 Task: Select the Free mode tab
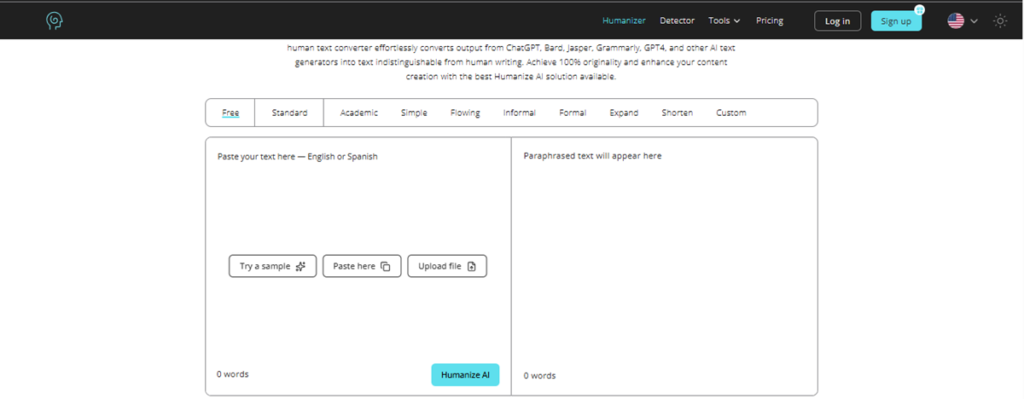tap(231, 113)
